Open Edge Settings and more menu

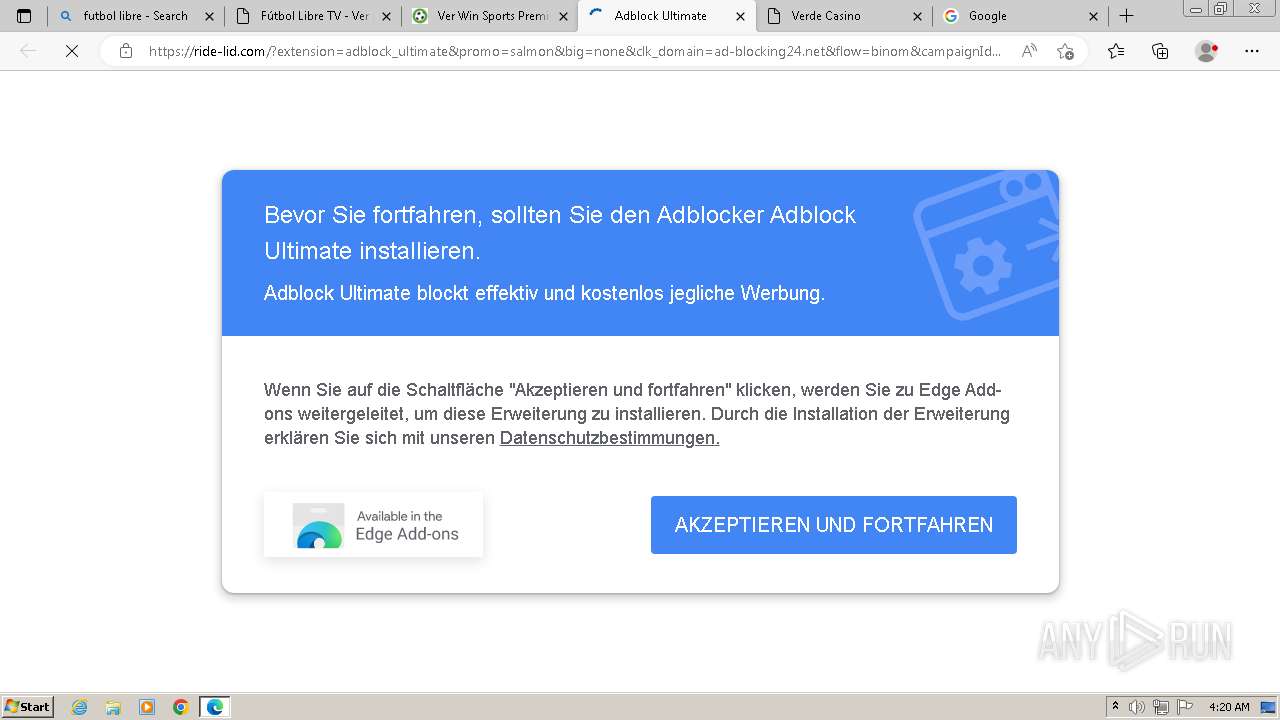tap(1252, 51)
